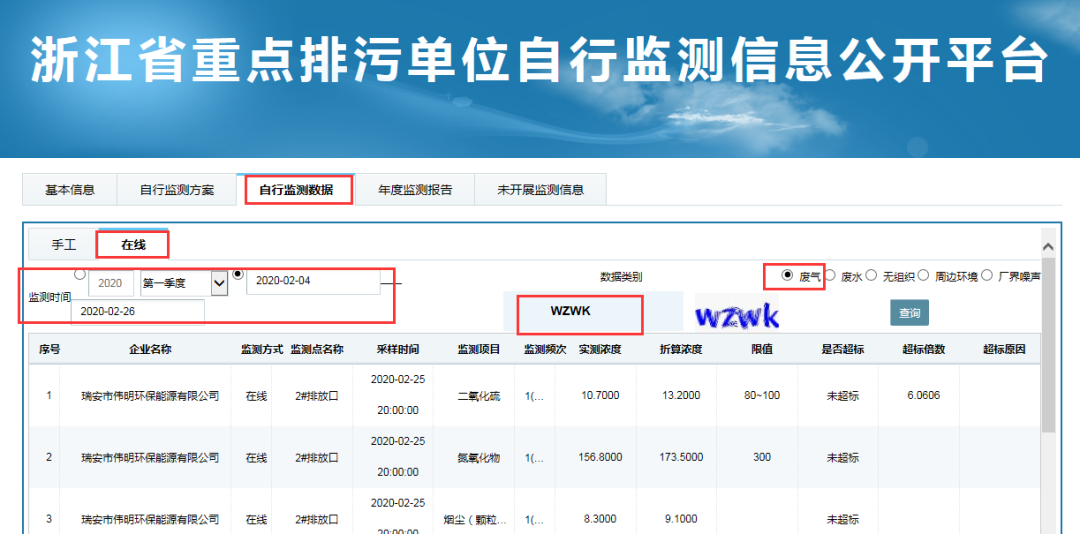Click the measured value 10.7000
This screenshot has height=534, width=1080.
pyautogui.click(x=600, y=396)
